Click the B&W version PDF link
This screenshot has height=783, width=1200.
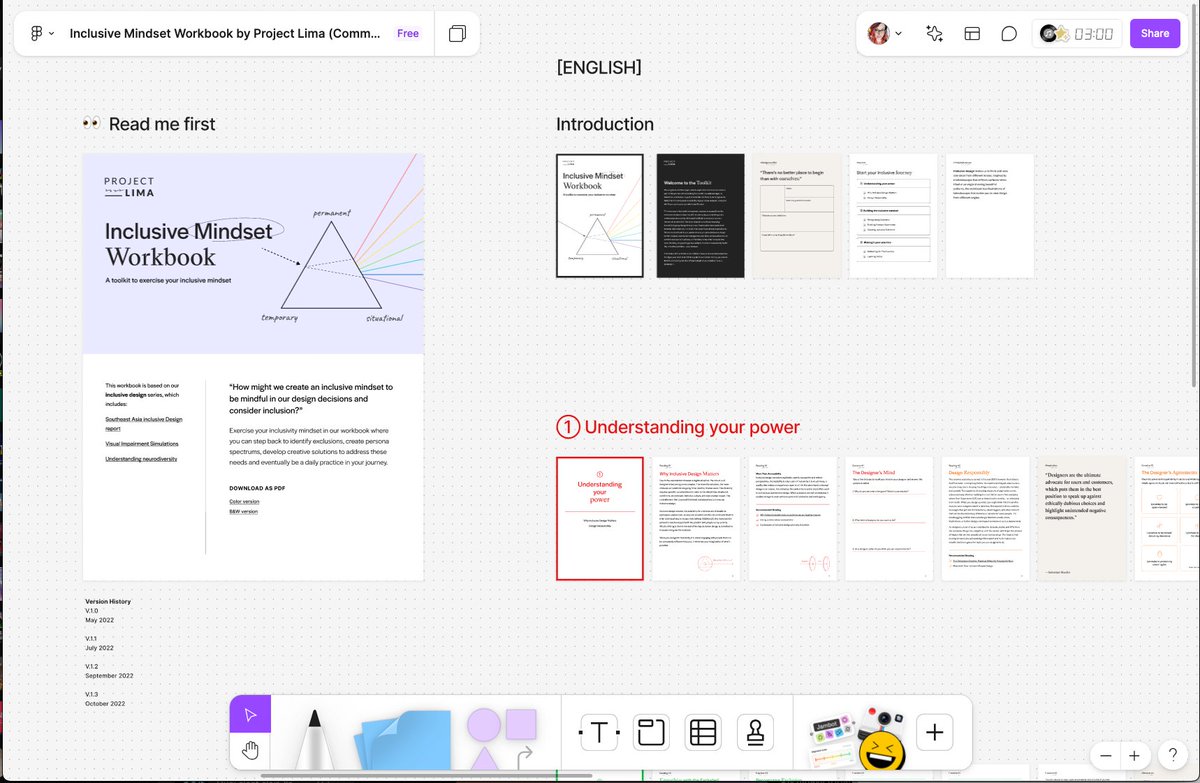point(243,511)
